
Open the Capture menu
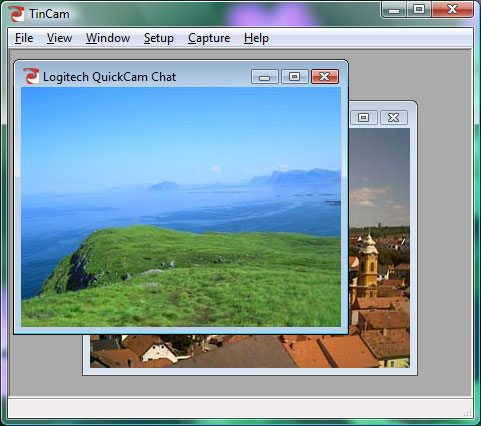click(209, 38)
